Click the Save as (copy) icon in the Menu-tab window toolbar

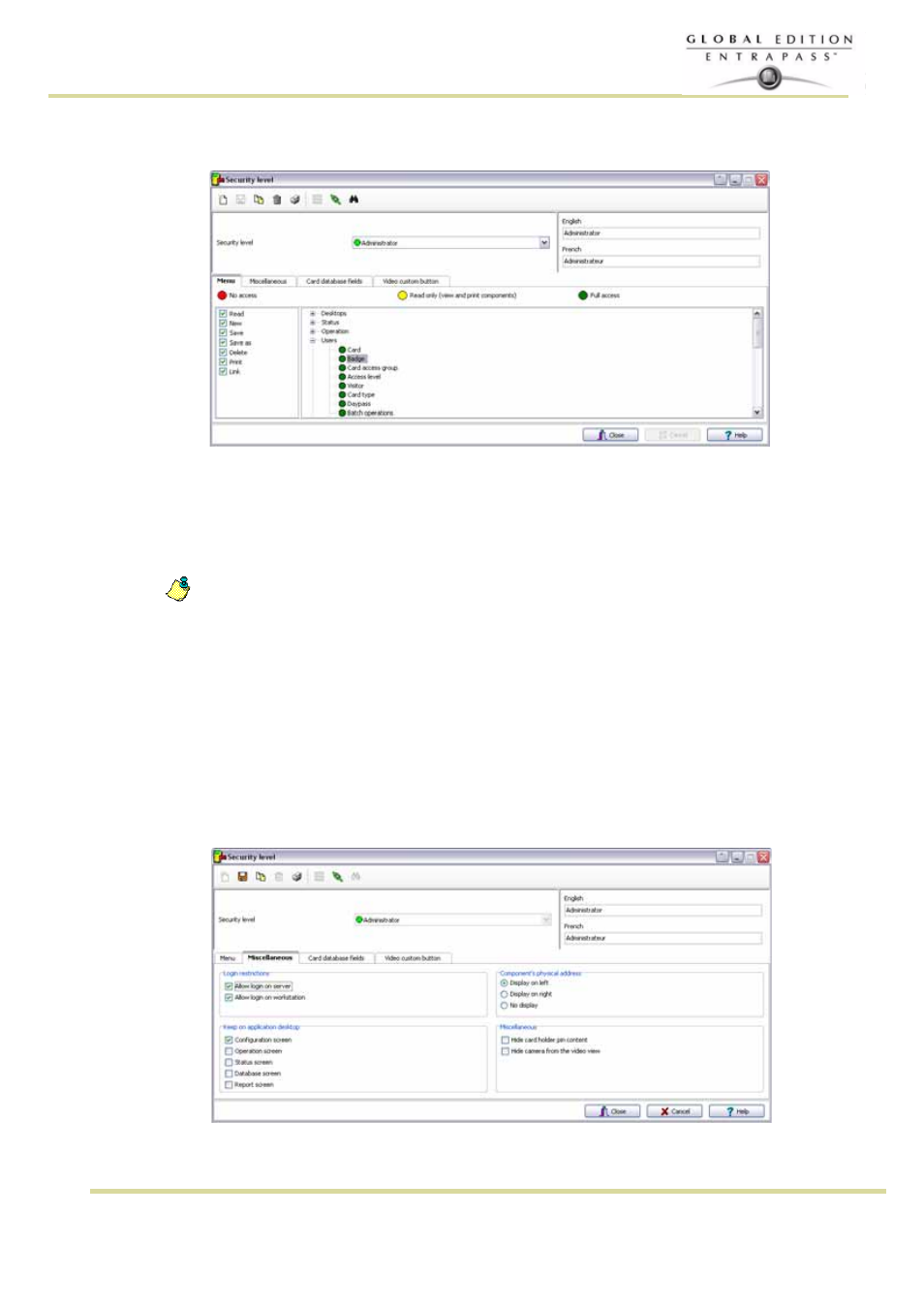coord(259,200)
